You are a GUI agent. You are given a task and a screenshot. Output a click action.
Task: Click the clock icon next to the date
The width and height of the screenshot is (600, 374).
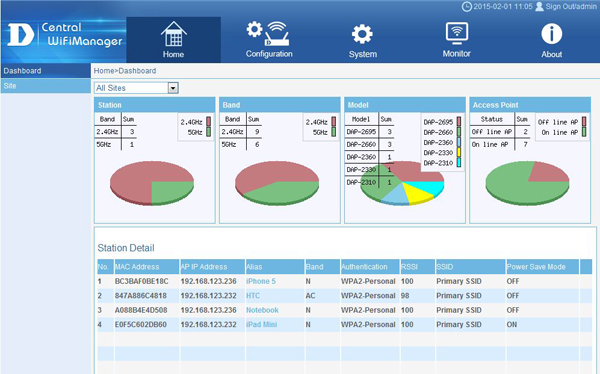(466, 7)
